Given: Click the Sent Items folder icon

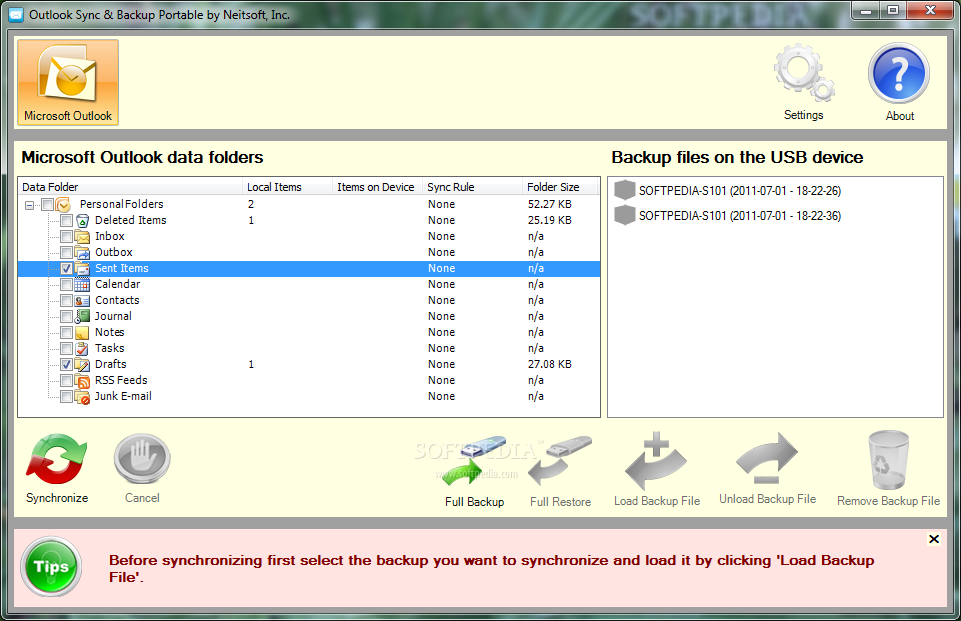Looking at the screenshot, I should coord(82,269).
